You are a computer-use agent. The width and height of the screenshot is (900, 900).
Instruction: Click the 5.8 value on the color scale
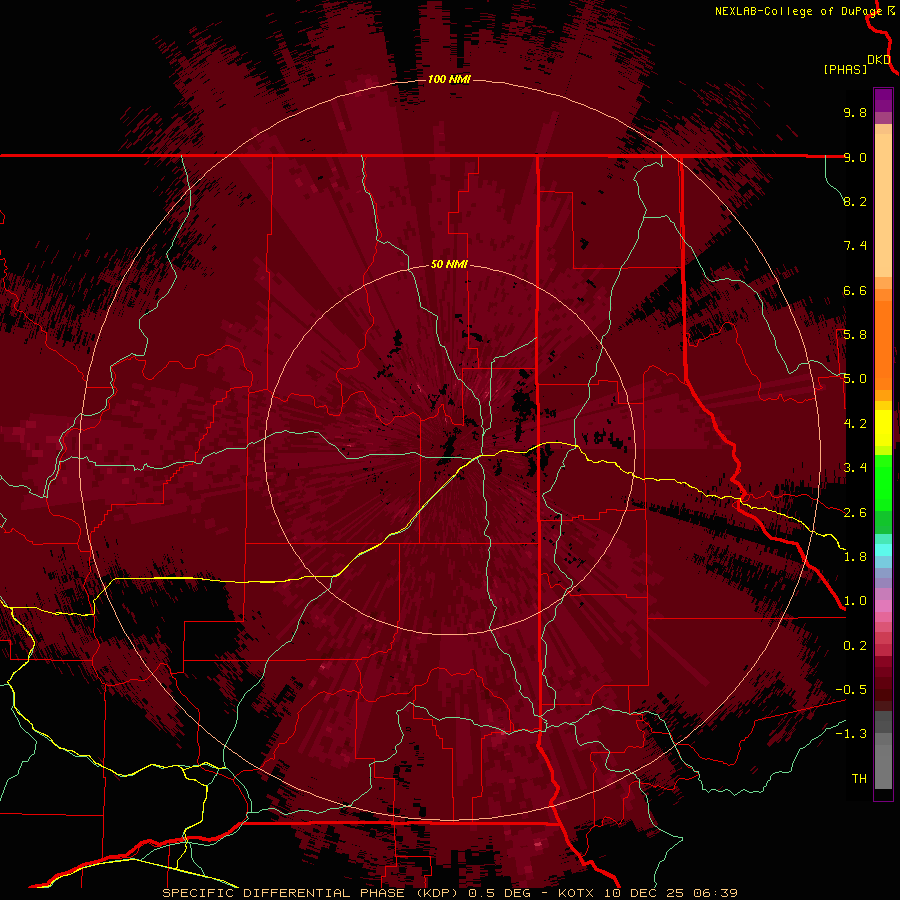(x=855, y=335)
